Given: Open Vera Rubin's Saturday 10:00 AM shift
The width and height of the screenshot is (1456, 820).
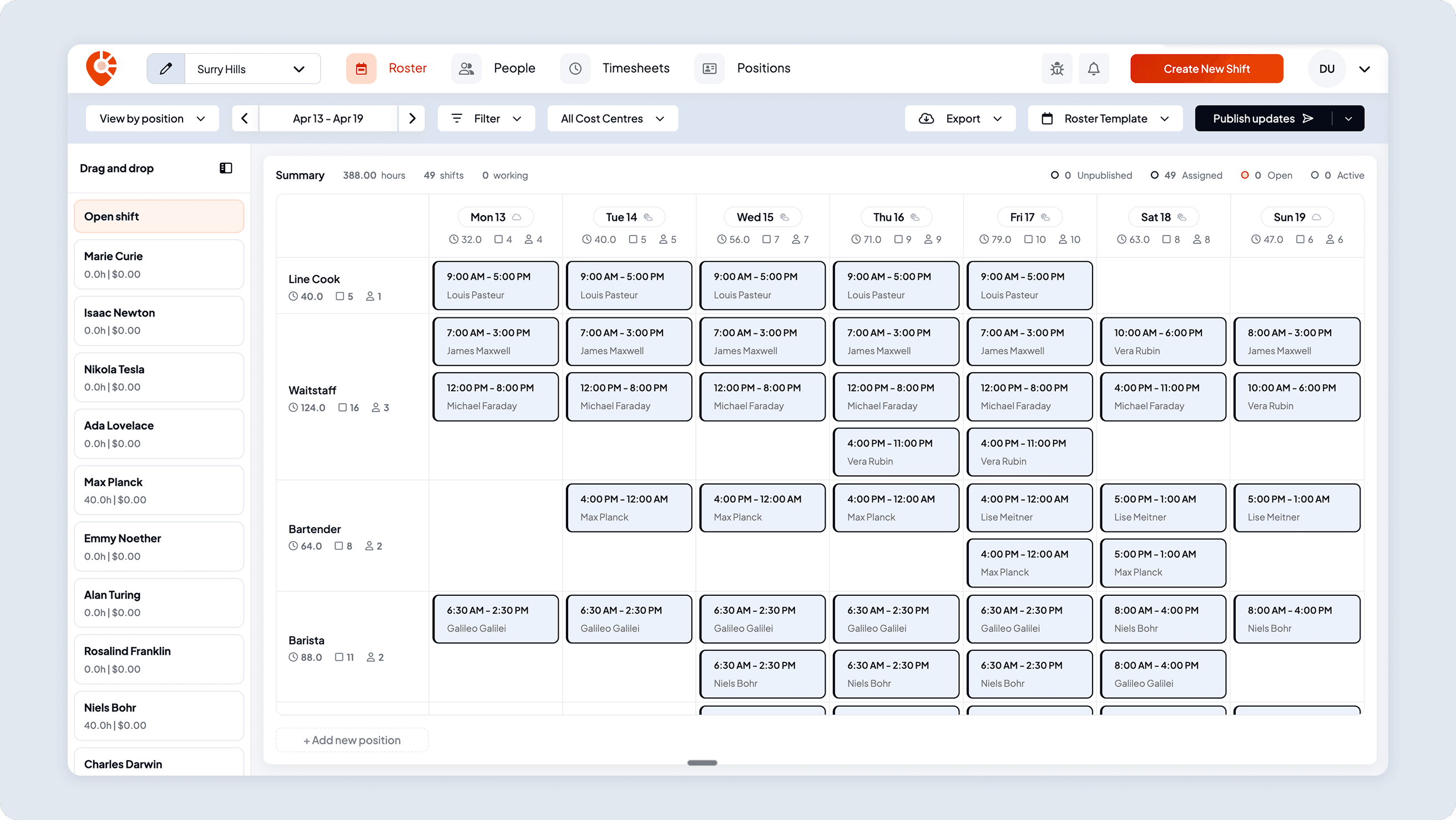Looking at the screenshot, I should [x=1163, y=341].
